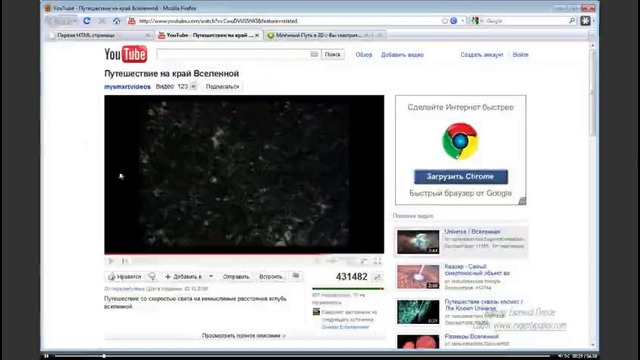
Task: Click the flag report video icon
Action: 296,277
